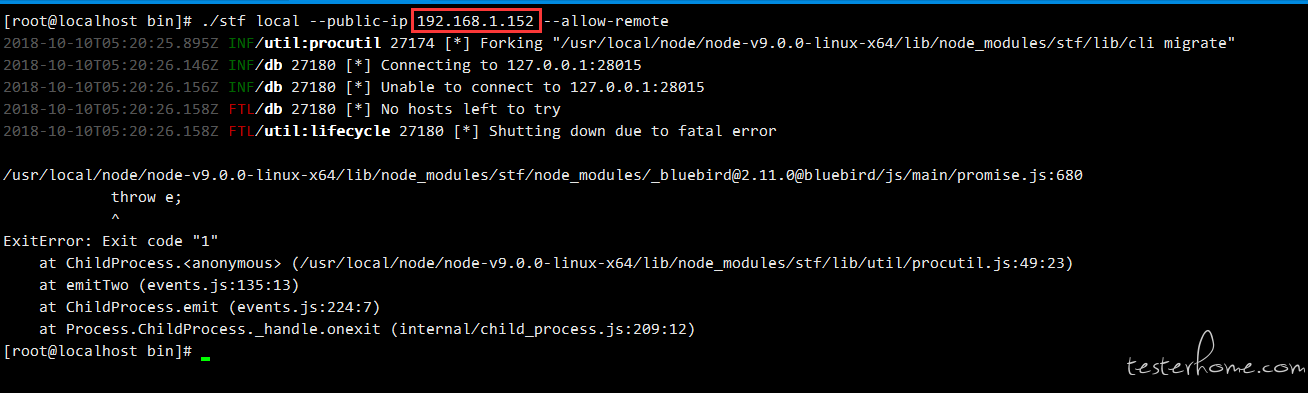
Task: Click the ExitError: Exit code "1" line
Action: [x=111, y=241]
